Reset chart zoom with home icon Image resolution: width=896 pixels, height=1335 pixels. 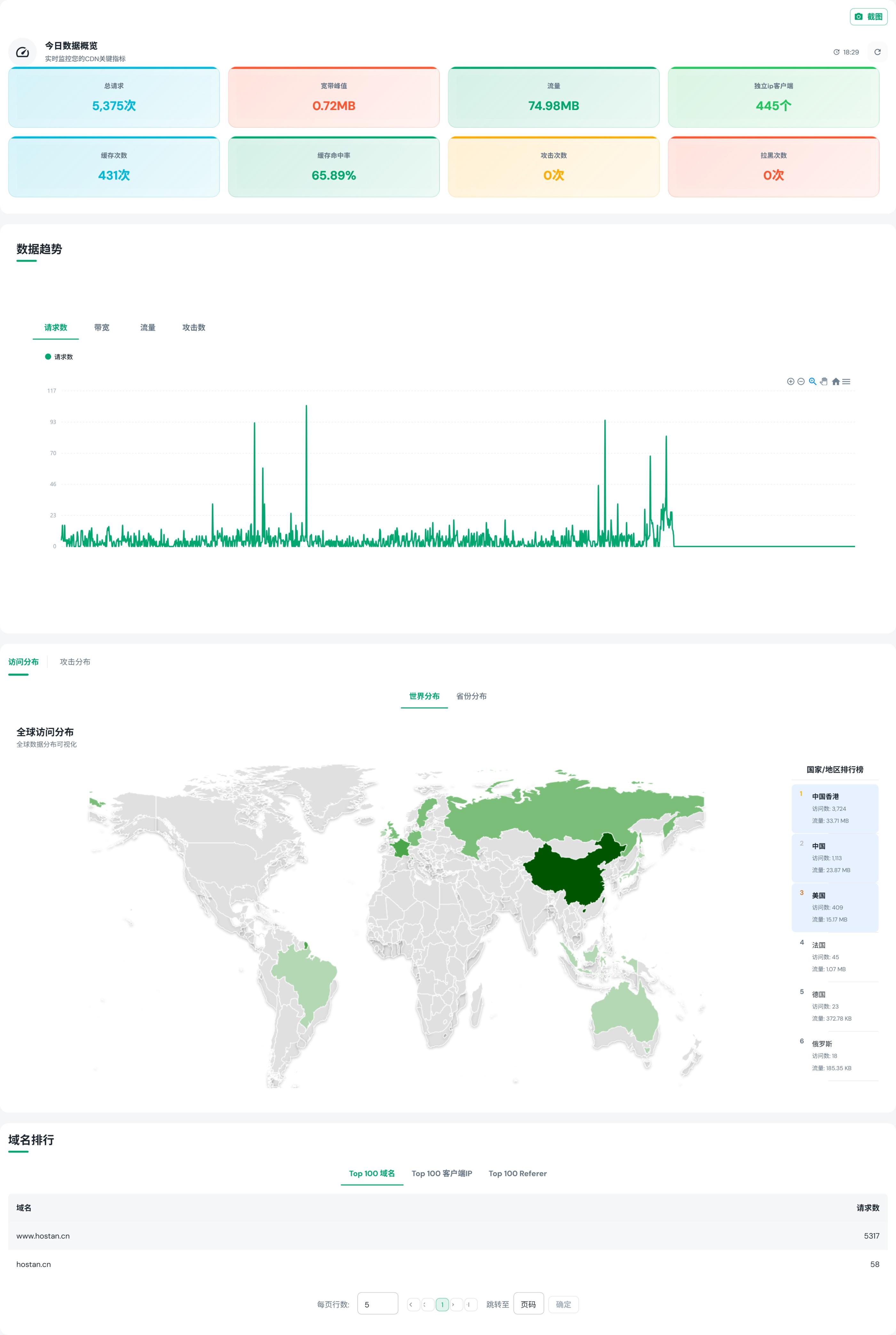836,382
